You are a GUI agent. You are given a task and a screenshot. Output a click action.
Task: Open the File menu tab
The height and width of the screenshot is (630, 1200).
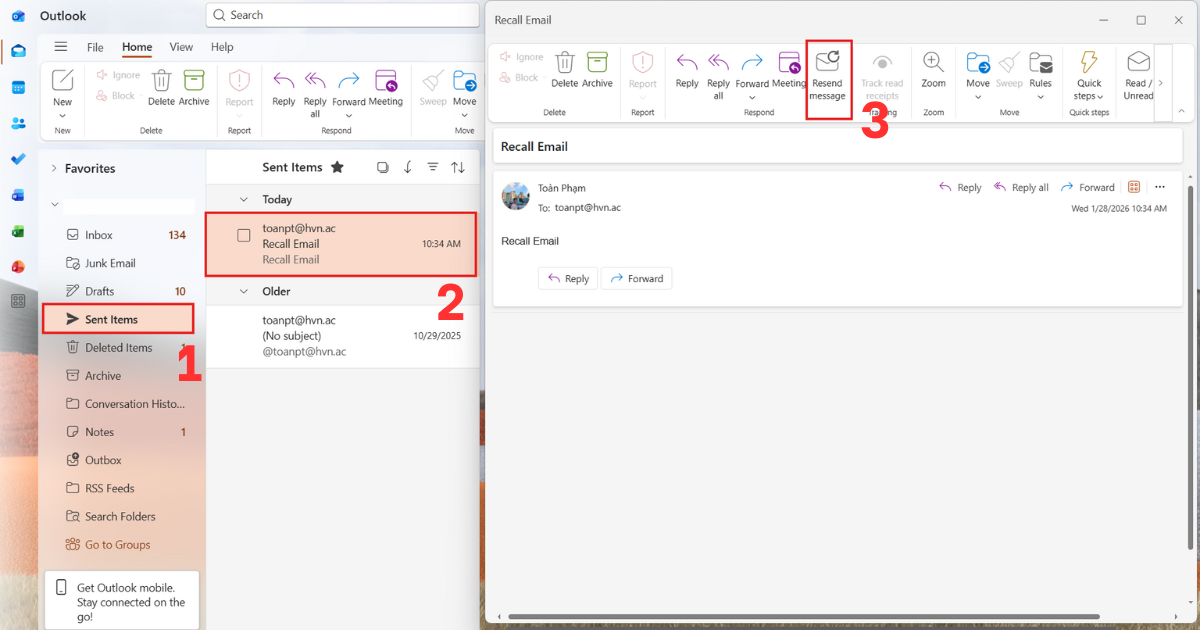(x=95, y=47)
